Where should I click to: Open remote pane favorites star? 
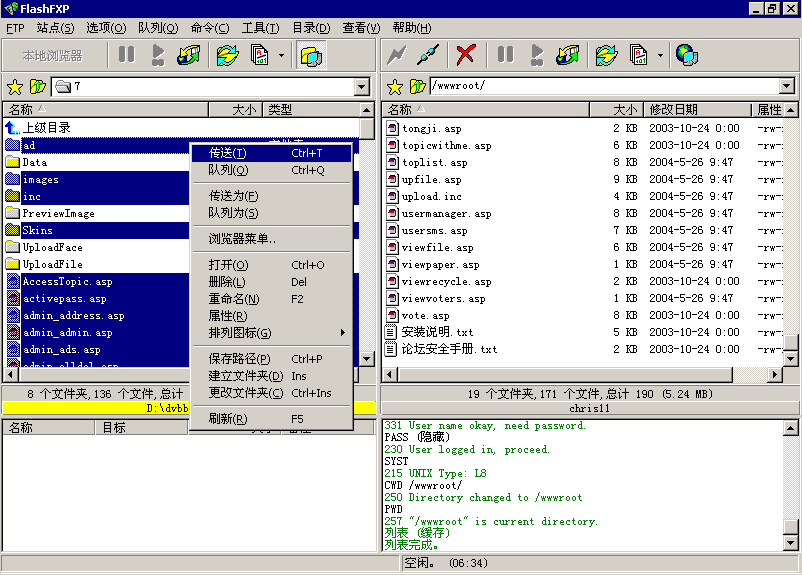point(394,87)
